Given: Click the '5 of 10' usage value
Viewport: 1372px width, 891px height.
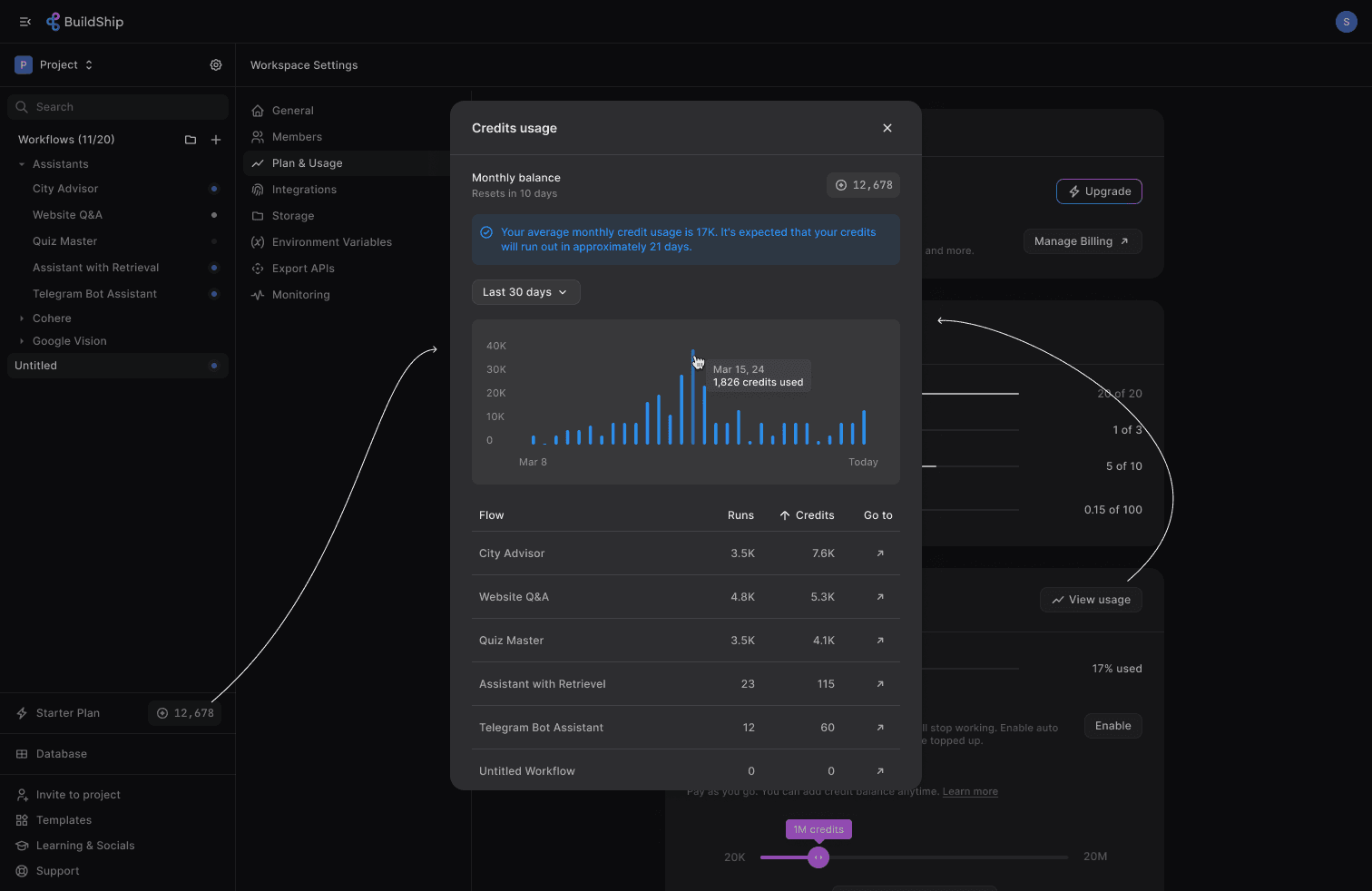Looking at the screenshot, I should click(1124, 466).
